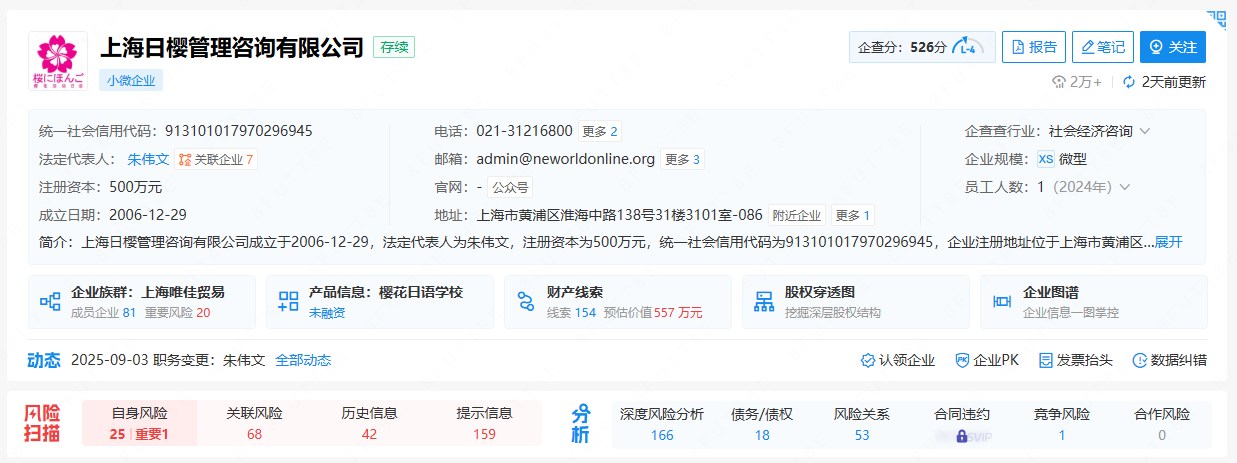Open 附近企业 nearby companies

click(x=796, y=215)
